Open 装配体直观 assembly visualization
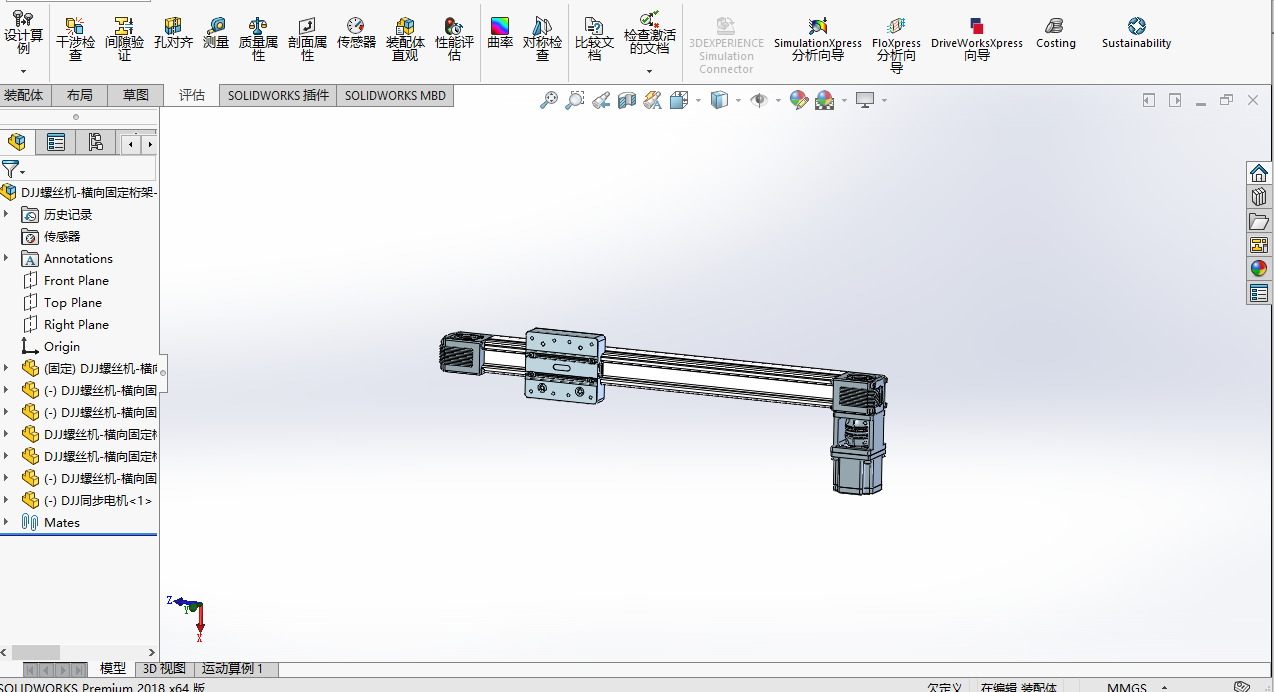This screenshot has width=1274, height=692. tap(405, 39)
